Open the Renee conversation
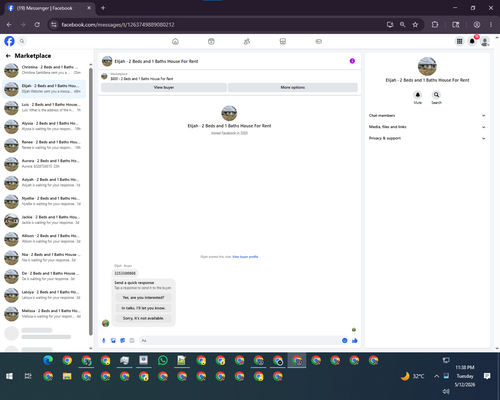 pos(44,145)
